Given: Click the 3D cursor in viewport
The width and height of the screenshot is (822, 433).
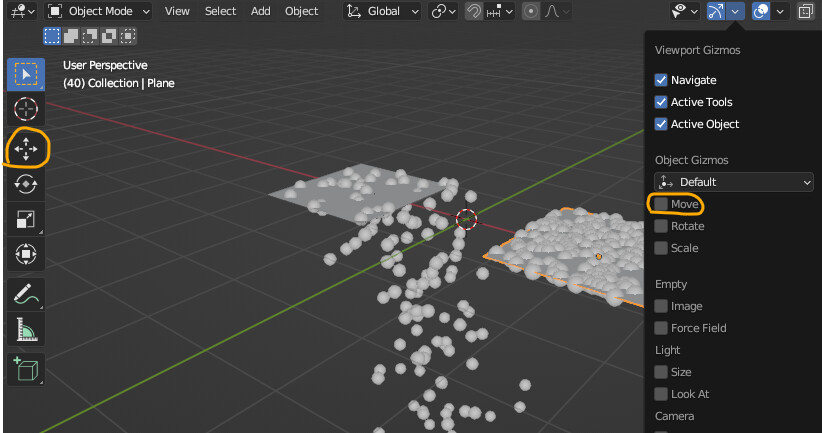Looking at the screenshot, I should pos(466,219).
